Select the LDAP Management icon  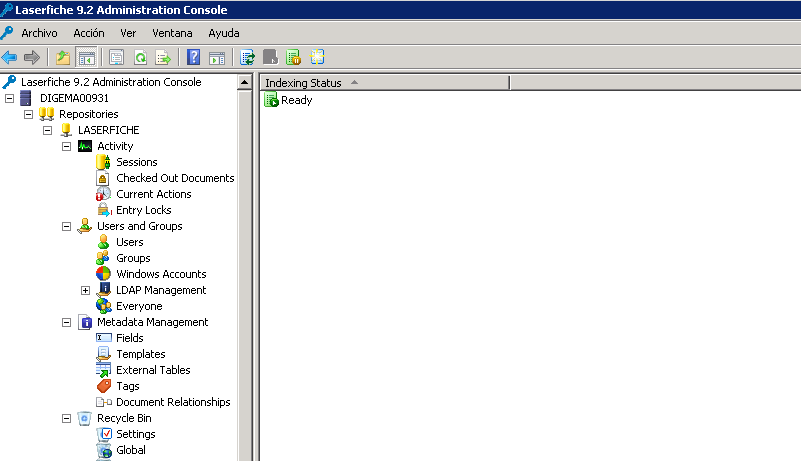point(103,290)
